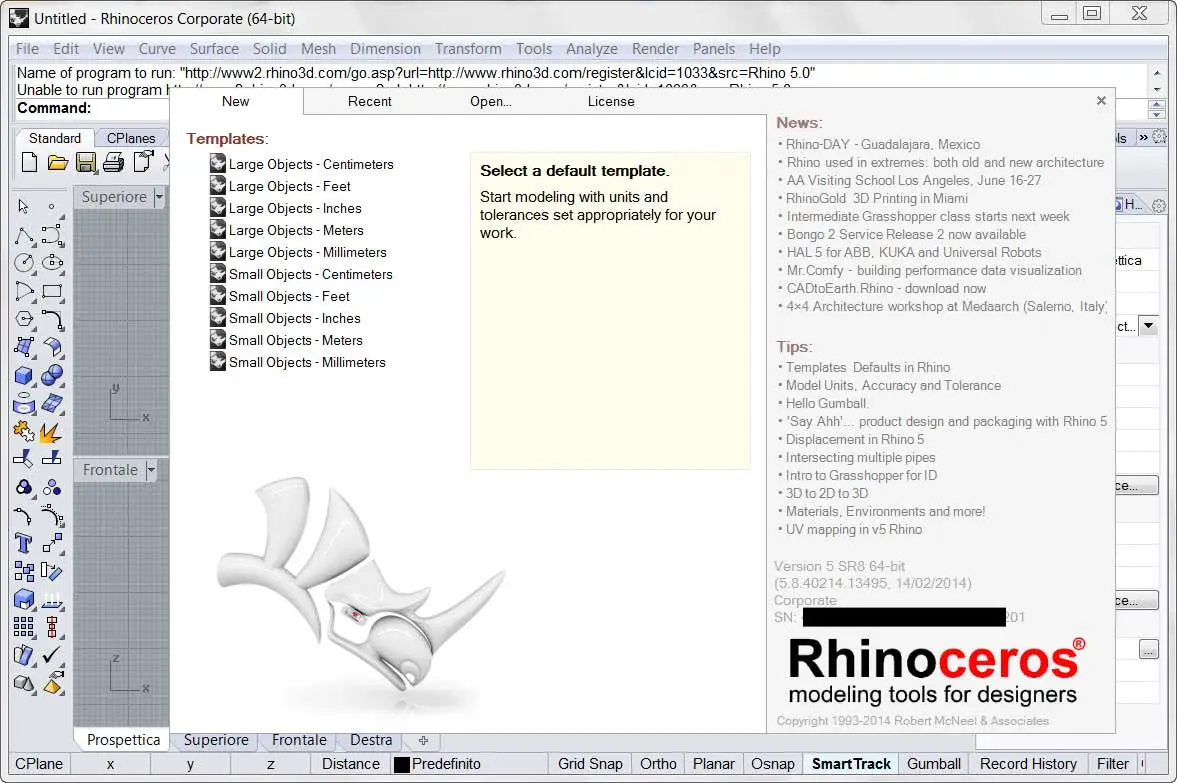Open toolbar options gear icon
This screenshot has width=1177, height=783.
1160,137
